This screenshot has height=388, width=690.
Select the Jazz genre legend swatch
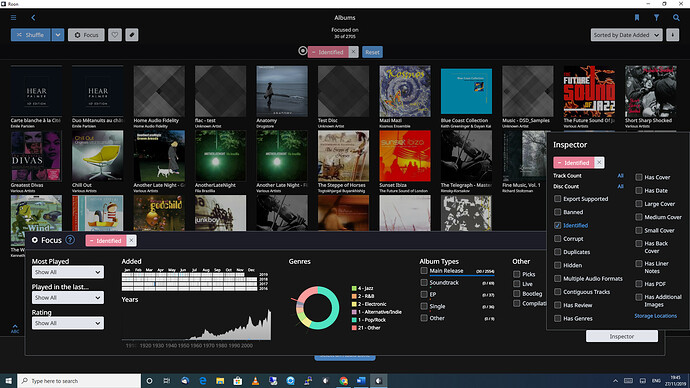pos(354,288)
